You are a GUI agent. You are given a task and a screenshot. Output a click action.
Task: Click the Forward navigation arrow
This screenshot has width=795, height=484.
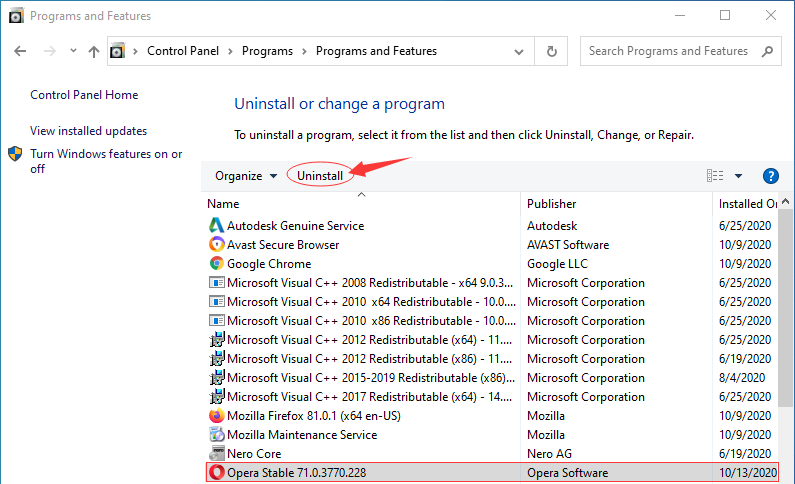(x=50, y=51)
